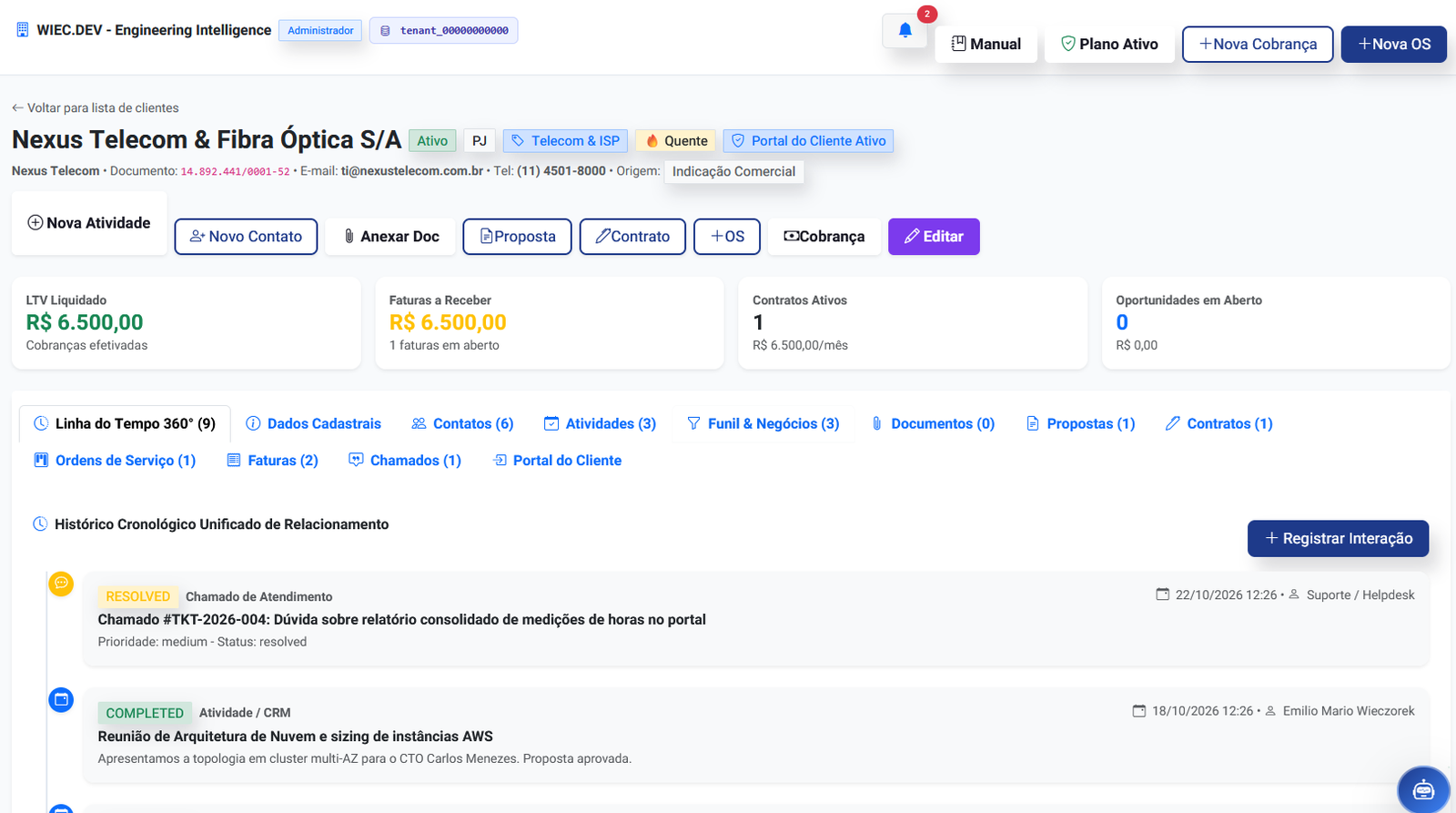Click the Proposta action button

pos(517,237)
